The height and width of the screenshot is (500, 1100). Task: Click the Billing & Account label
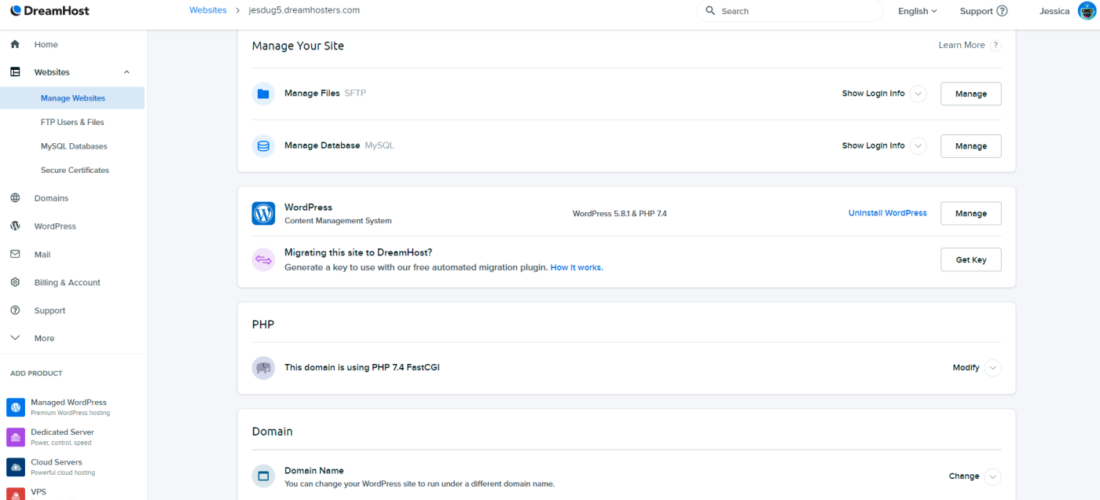coord(67,282)
